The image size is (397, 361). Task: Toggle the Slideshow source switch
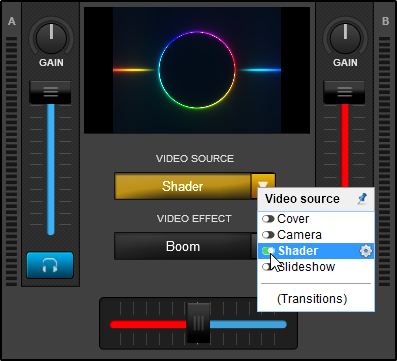268,267
